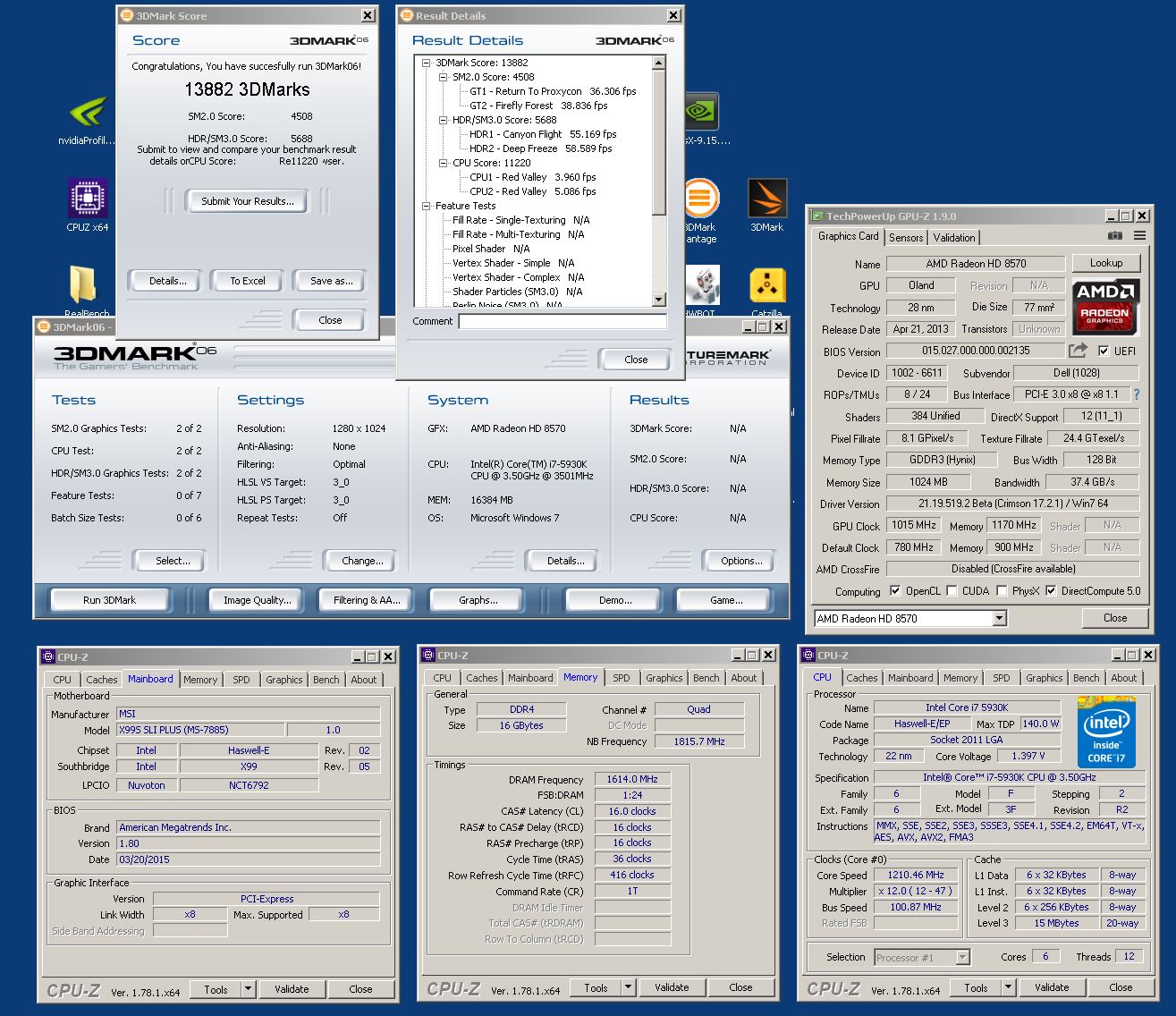The width and height of the screenshot is (1176, 1016).
Task: Select 'GT1 - Return To Proxycon' result row
Action: coord(553,91)
